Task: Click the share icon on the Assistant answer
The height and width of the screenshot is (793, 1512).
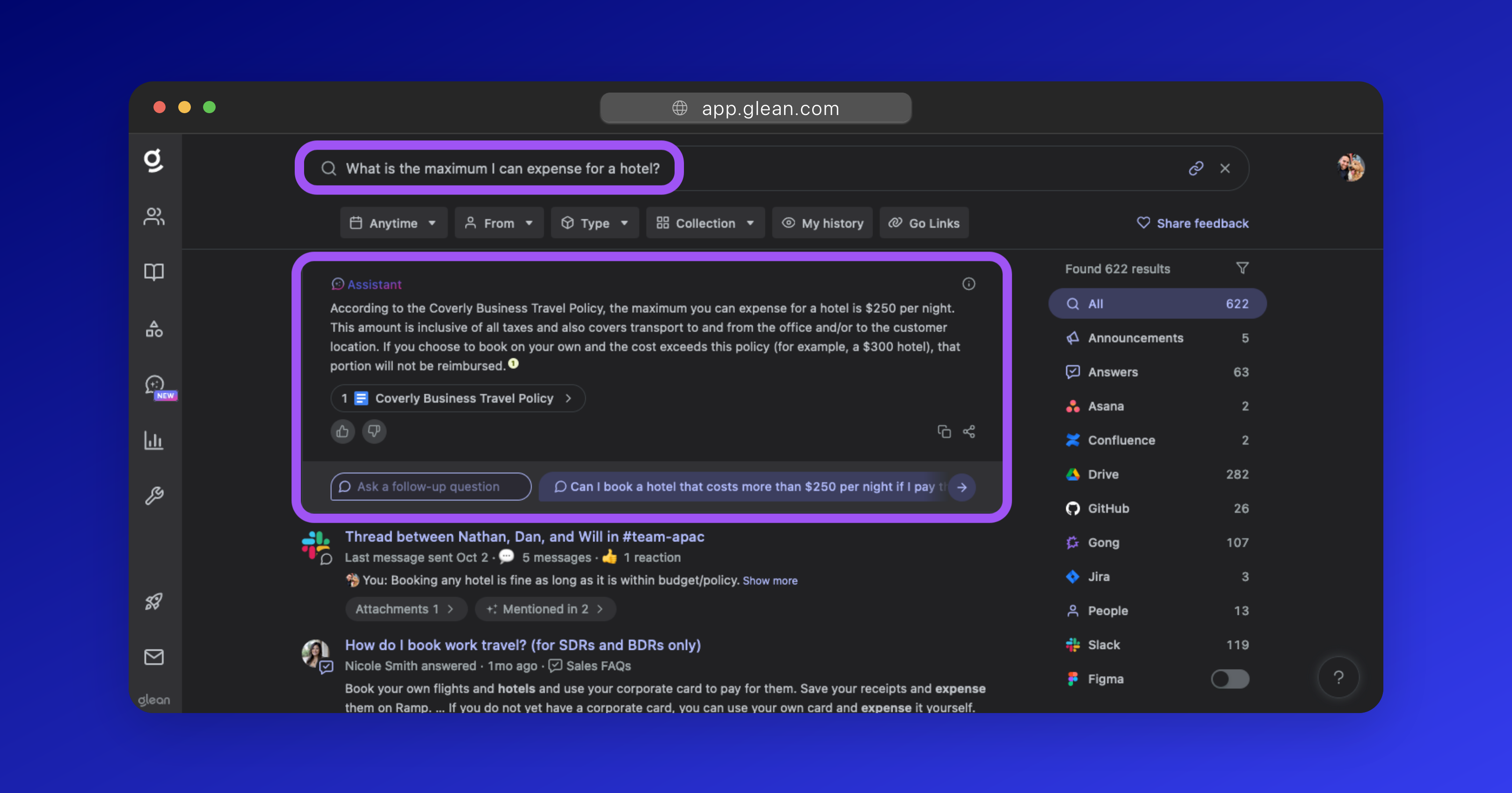Action: coord(969,432)
